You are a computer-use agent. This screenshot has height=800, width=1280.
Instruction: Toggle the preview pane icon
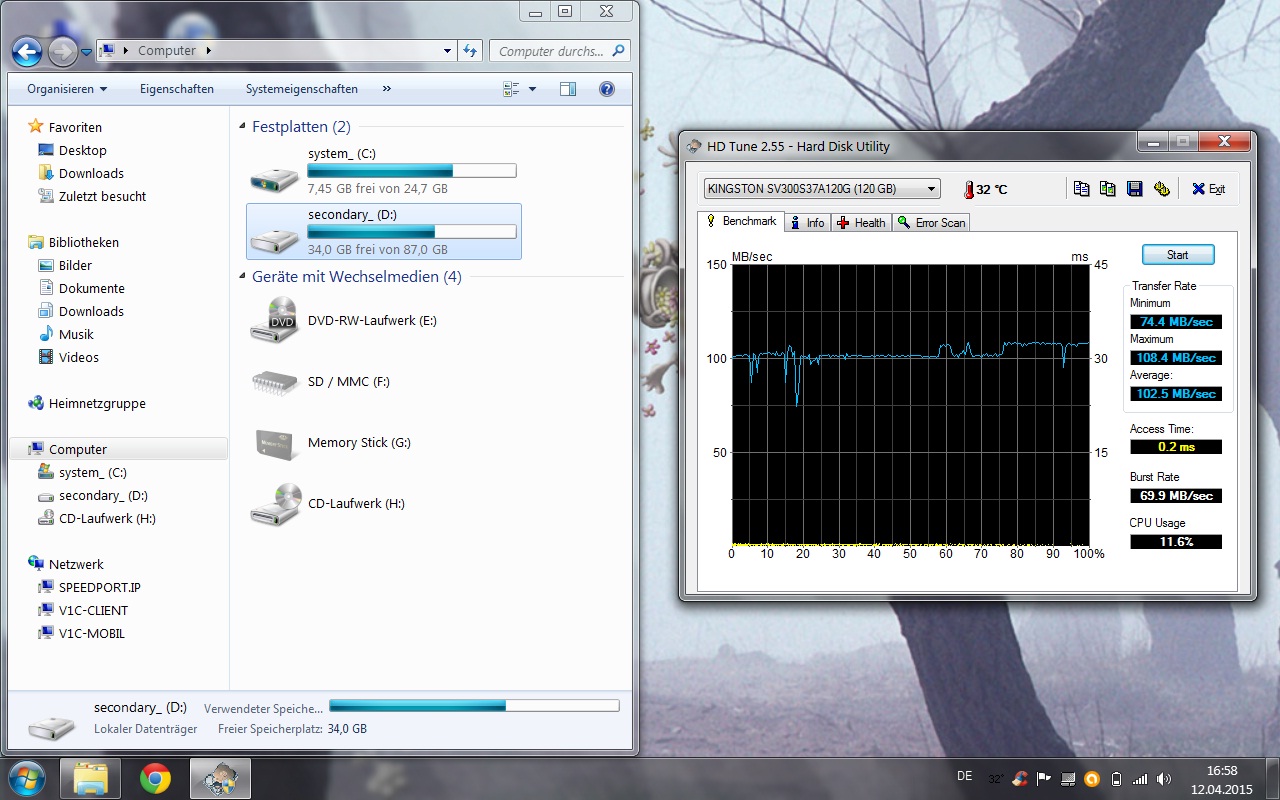(x=568, y=89)
